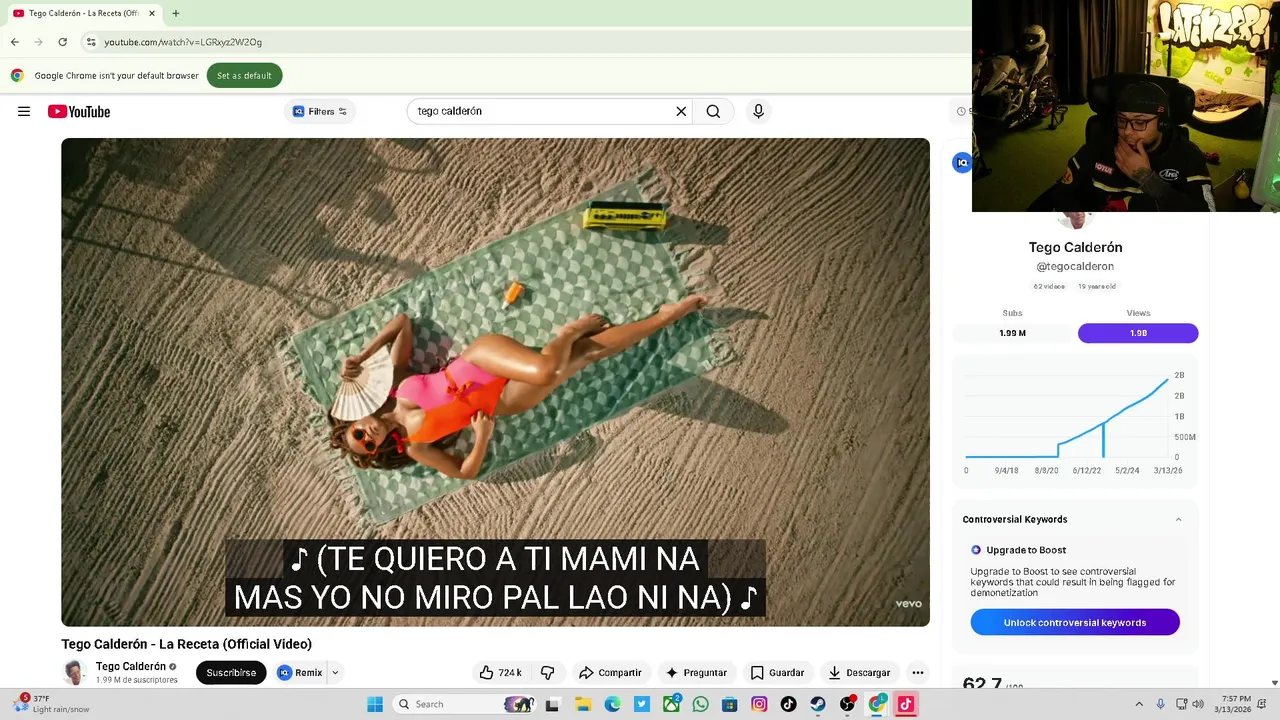Click the Remix button

[299, 673]
